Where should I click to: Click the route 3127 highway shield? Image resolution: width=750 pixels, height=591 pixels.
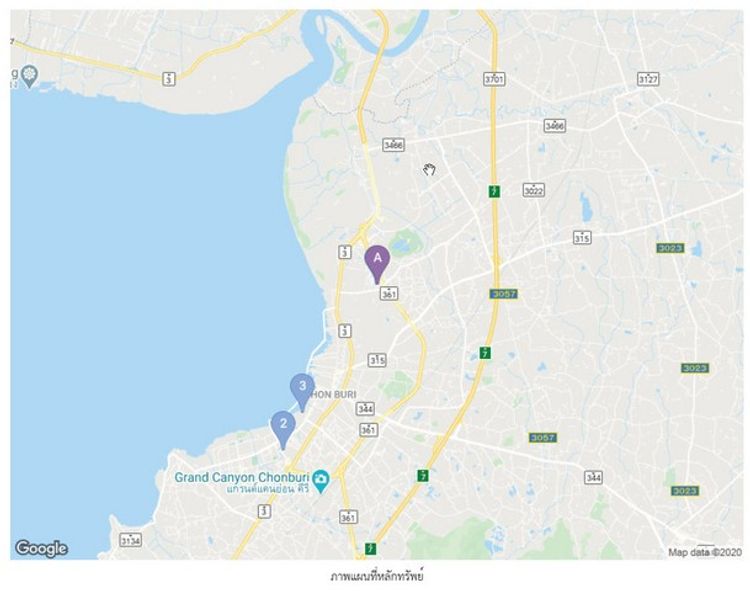click(648, 79)
